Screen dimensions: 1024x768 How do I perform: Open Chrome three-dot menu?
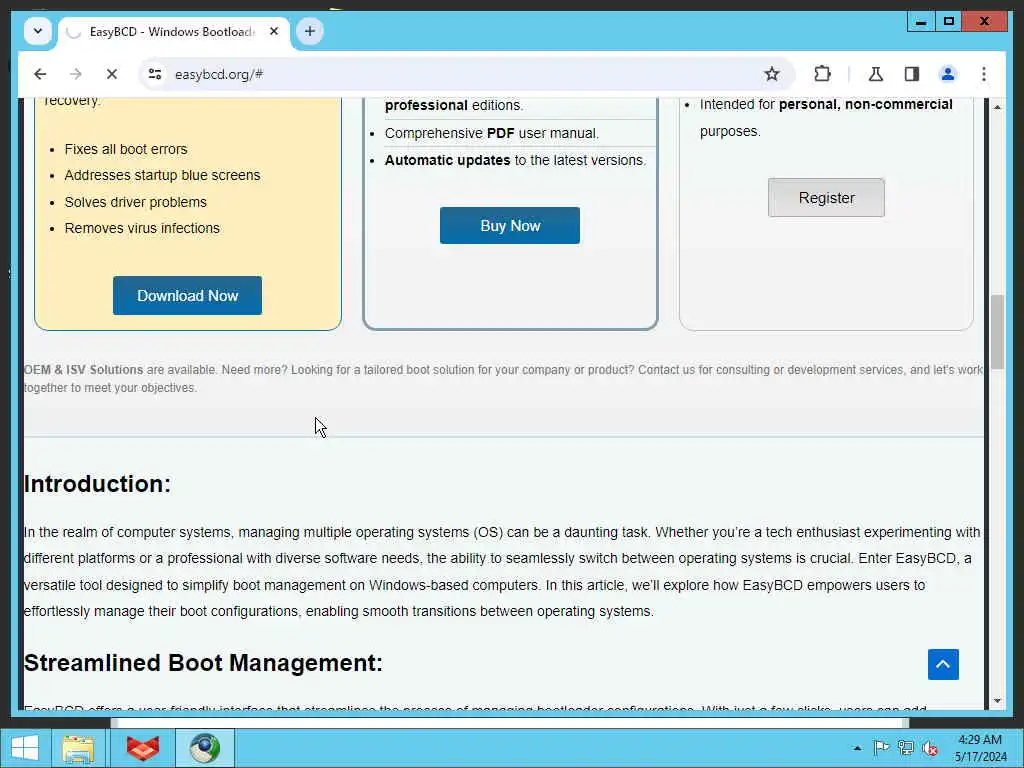[984, 74]
